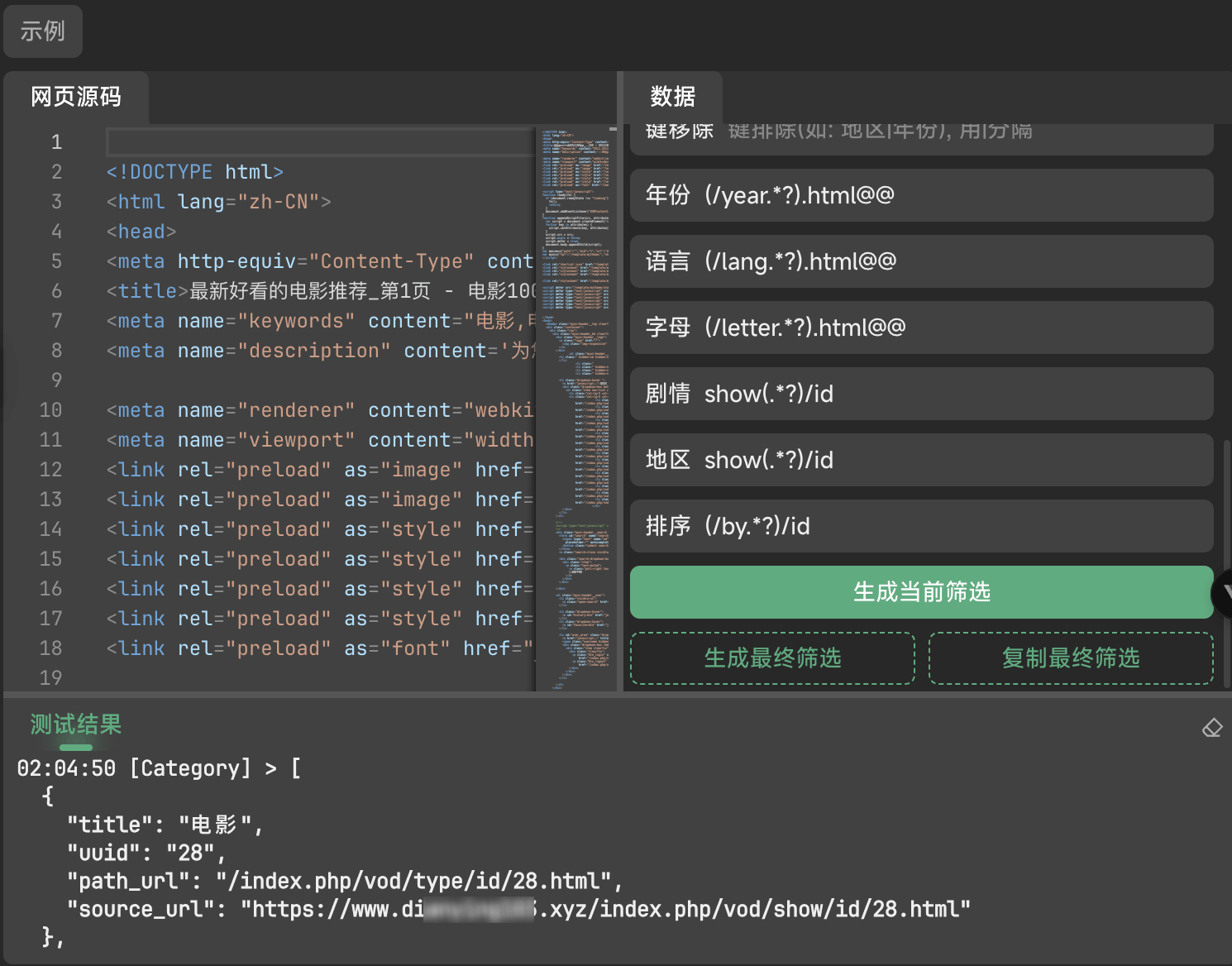Viewport: 1232px width, 966px height.
Task: Click the data panel vertical scrollbar
Action: pos(1226,496)
